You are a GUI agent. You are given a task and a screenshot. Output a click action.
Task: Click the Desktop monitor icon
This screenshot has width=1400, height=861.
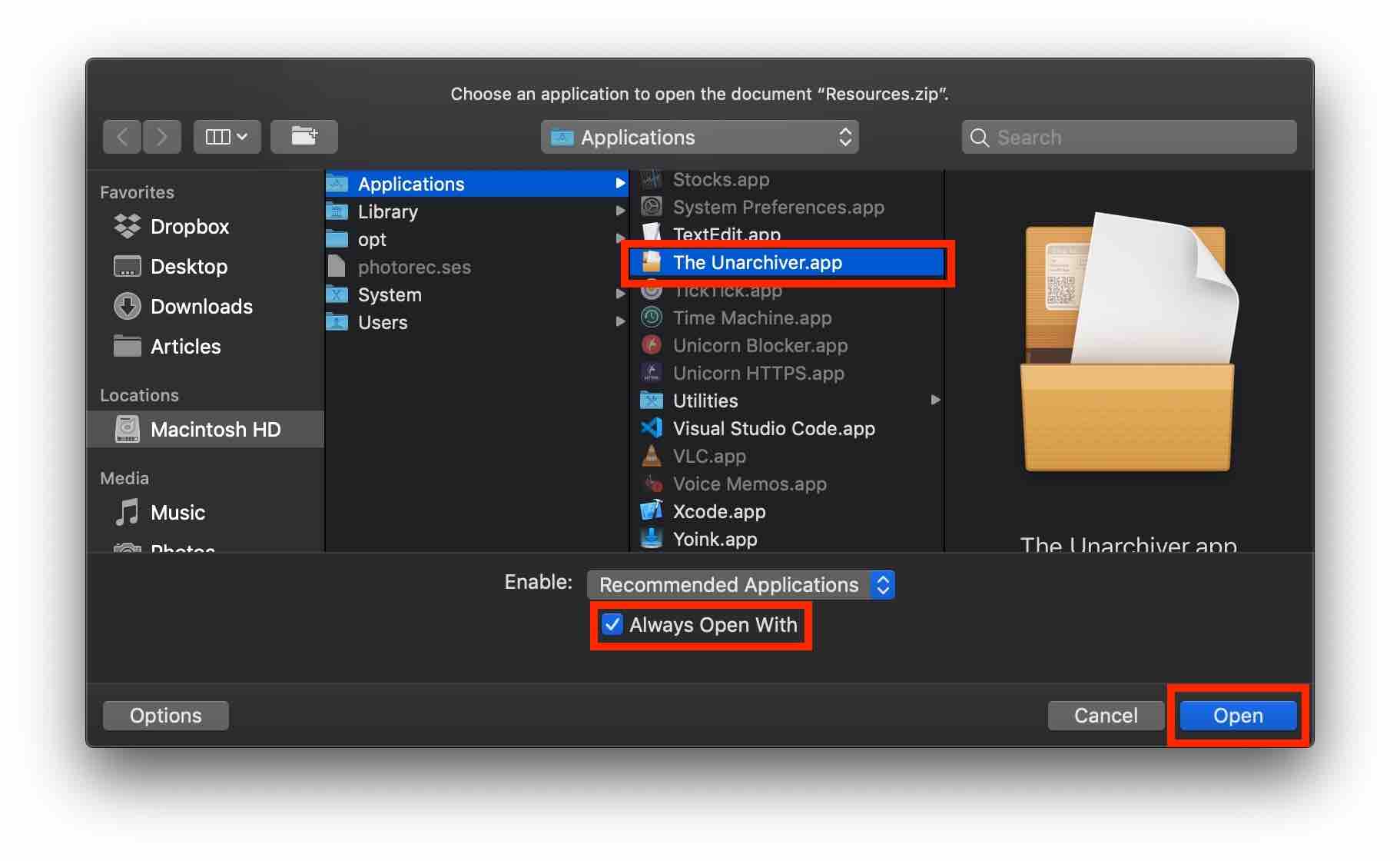(128, 266)
